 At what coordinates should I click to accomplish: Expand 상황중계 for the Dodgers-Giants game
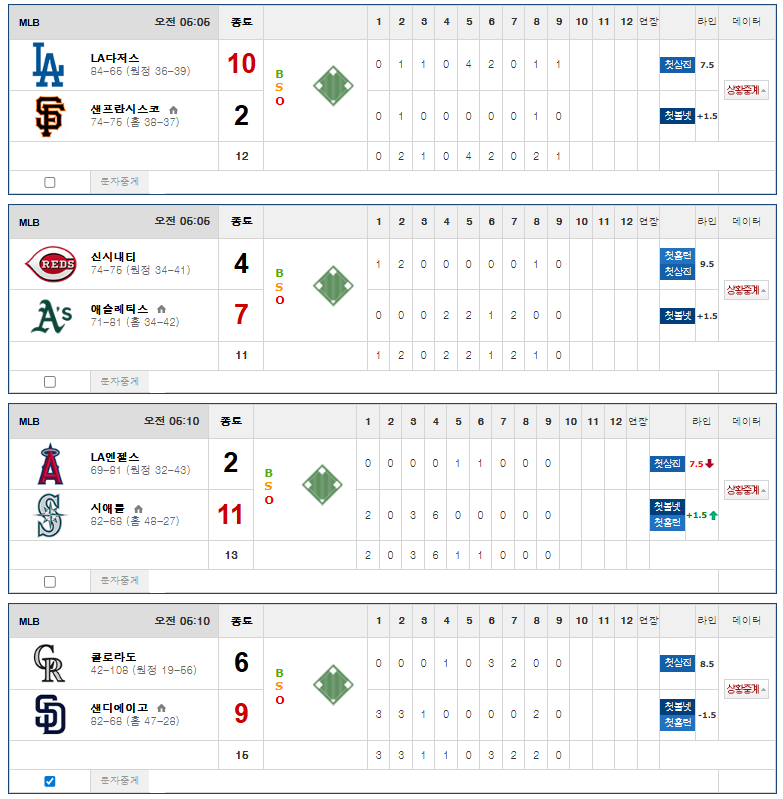pyautogui.click(x=746, y=90)
